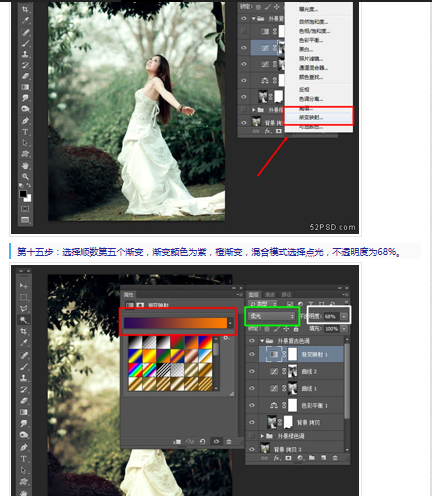Select the Zoom magnifier tool
Image resolution: width=432 pixels, height=496 pixels.
click(25, 176)
